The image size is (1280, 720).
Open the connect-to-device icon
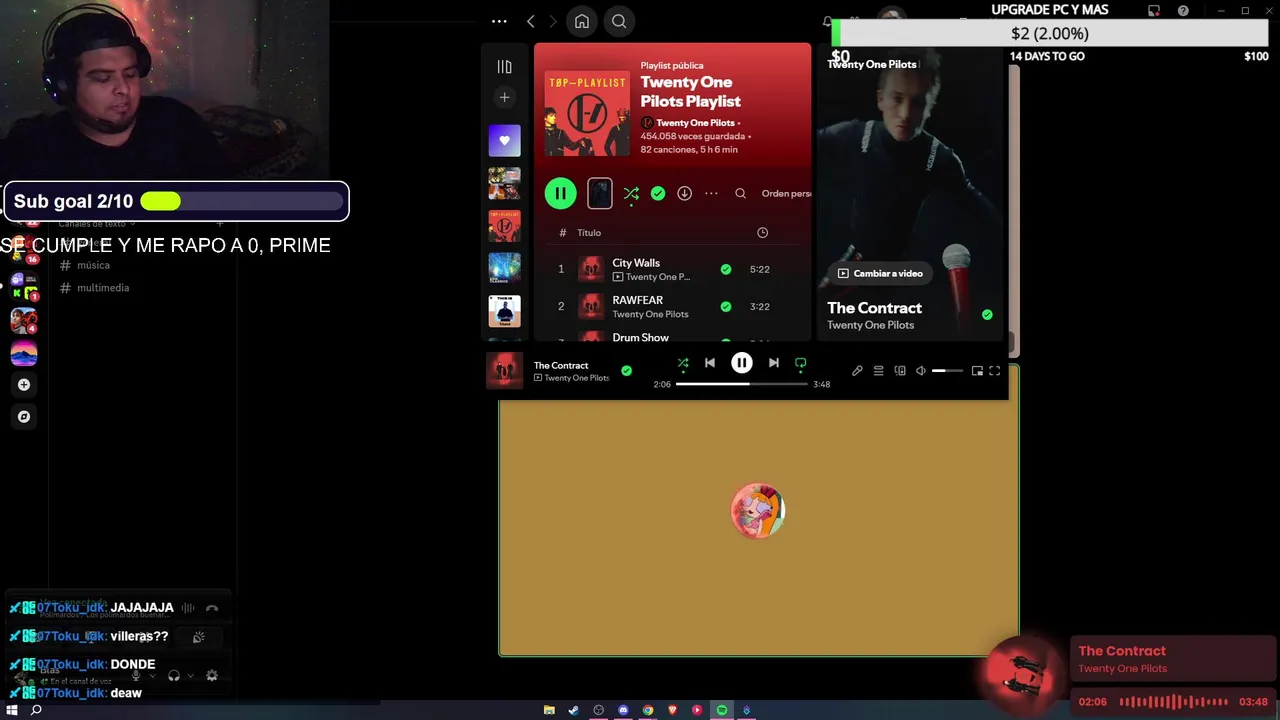(900, 370)
